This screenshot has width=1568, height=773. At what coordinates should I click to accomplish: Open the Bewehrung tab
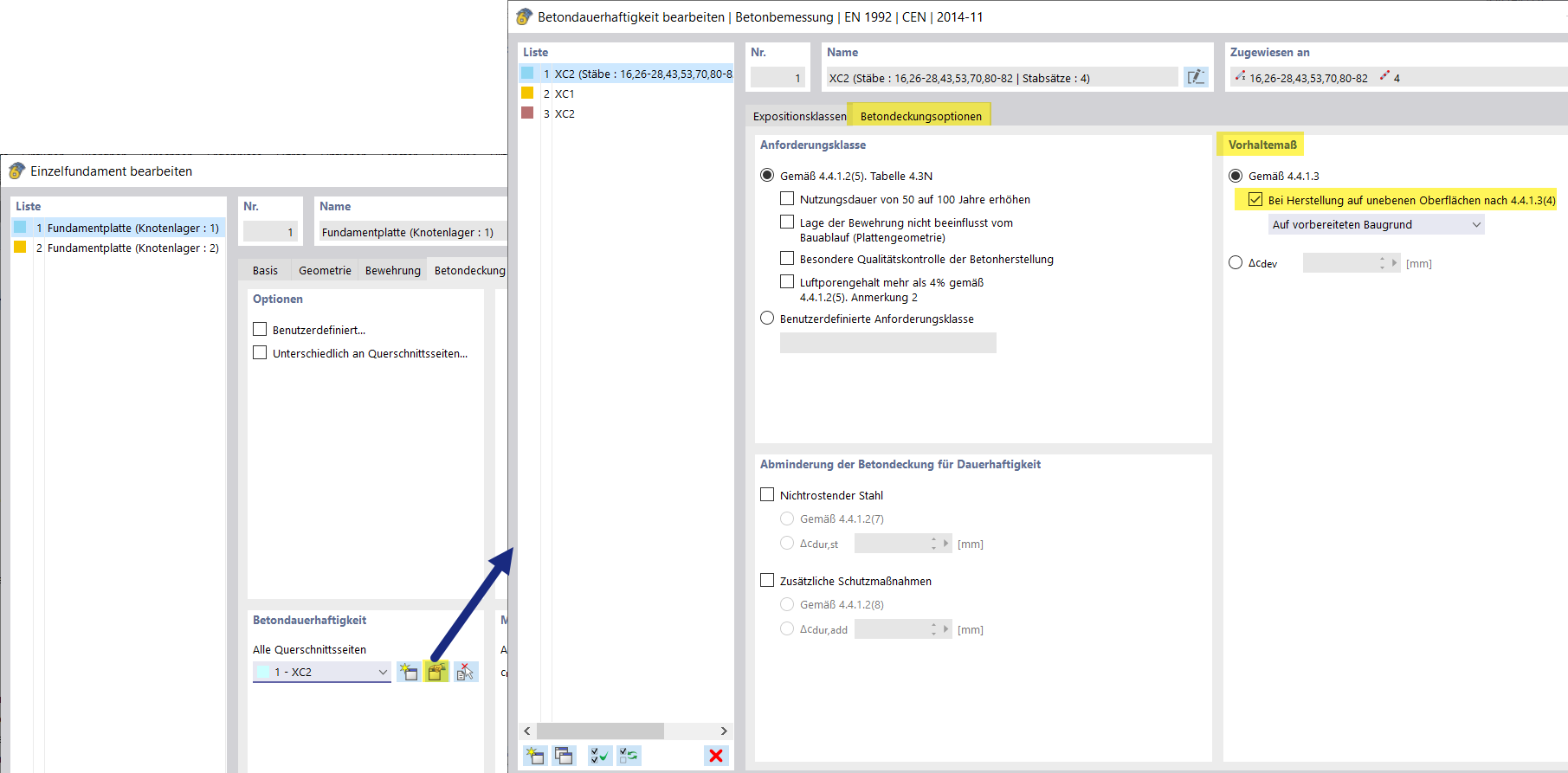(392, 270)
